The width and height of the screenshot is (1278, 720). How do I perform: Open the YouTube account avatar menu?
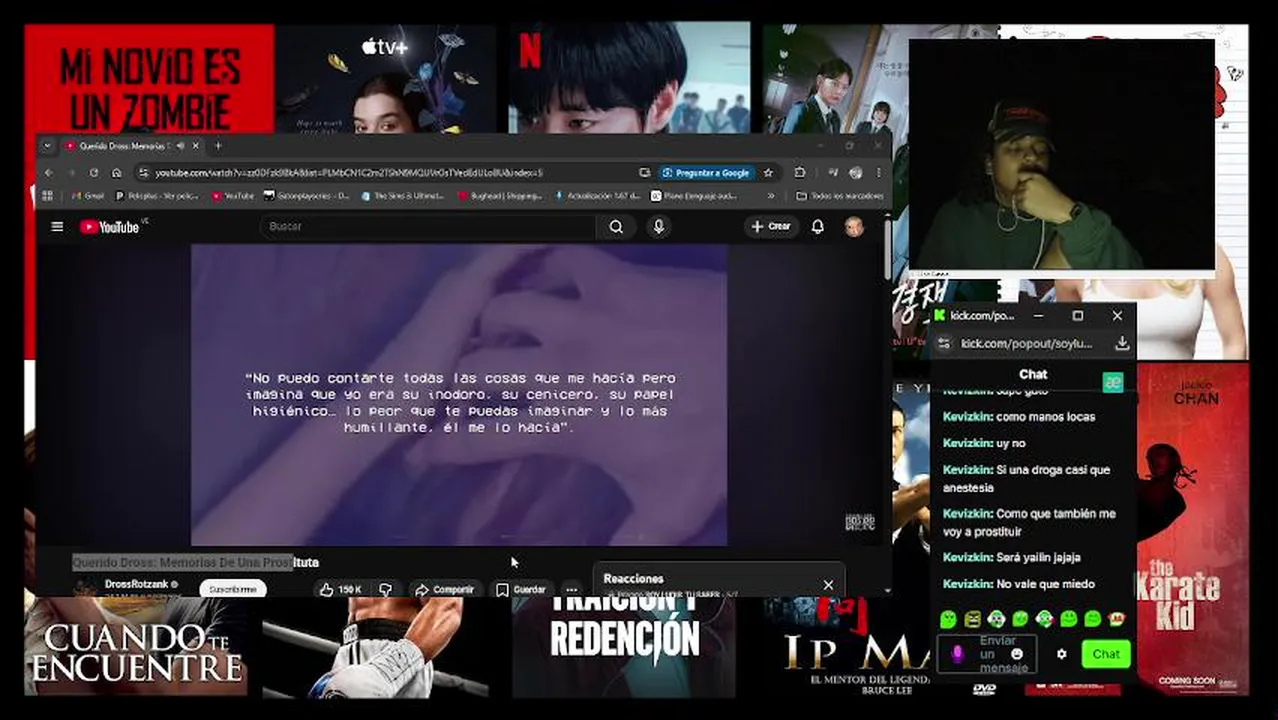(x=854, y=227)
